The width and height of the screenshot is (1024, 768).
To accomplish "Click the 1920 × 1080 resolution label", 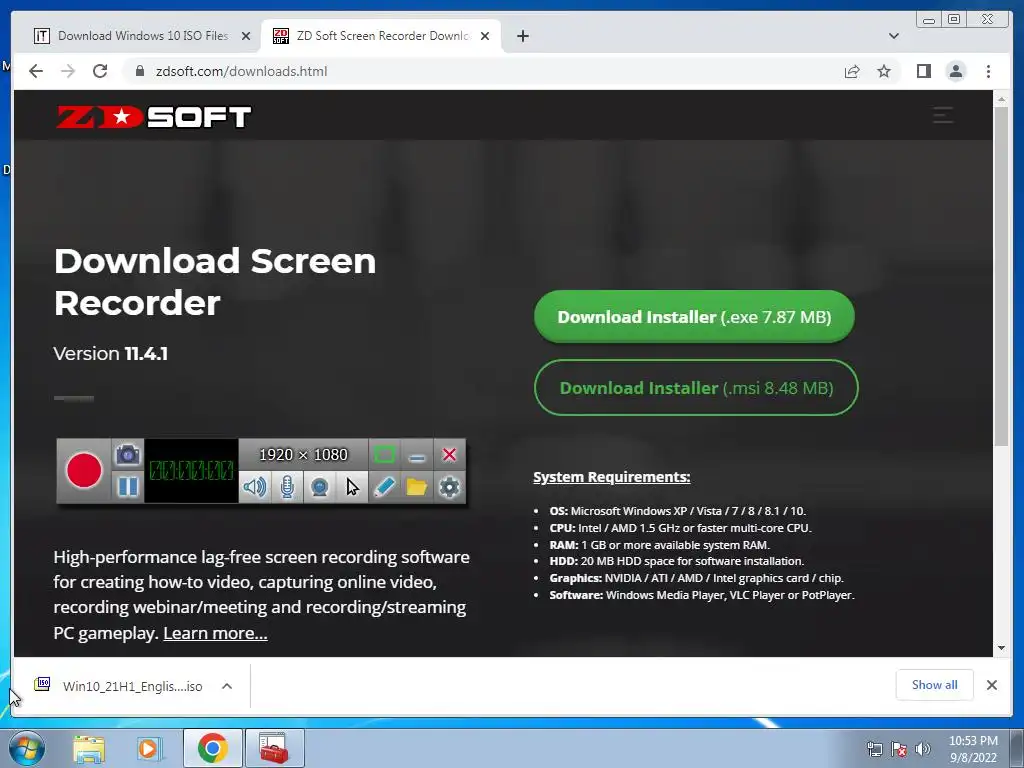I will (x=303, y=455).
